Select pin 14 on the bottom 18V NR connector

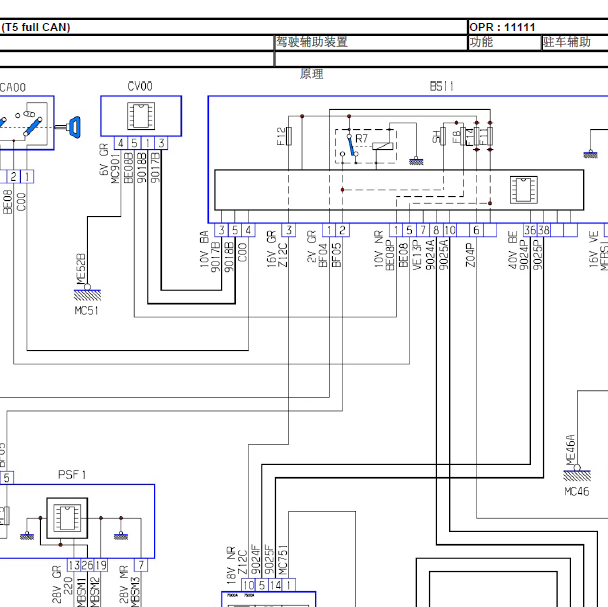pos(275,585)
